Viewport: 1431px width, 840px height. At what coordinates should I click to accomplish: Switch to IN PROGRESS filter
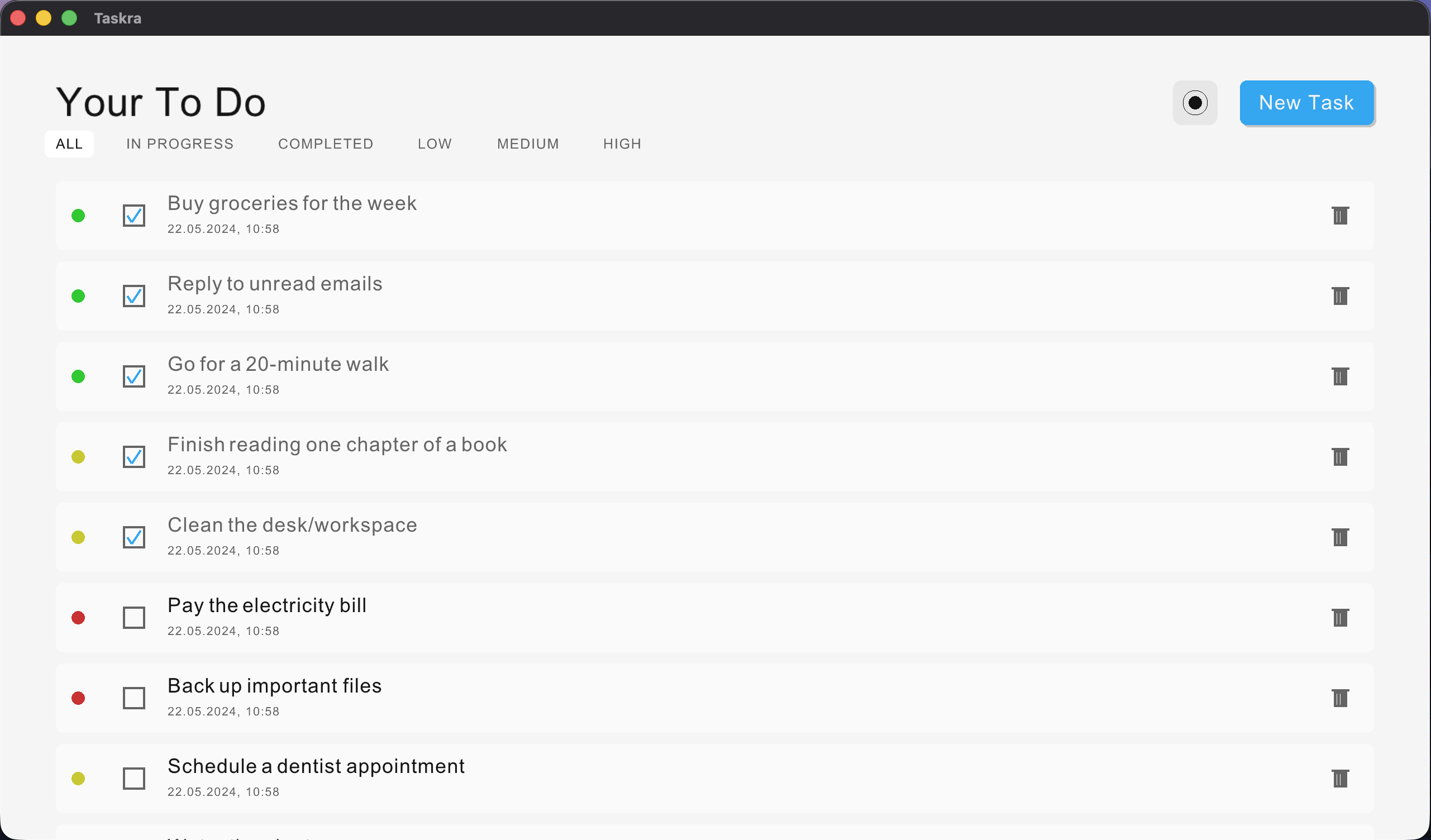180,144
